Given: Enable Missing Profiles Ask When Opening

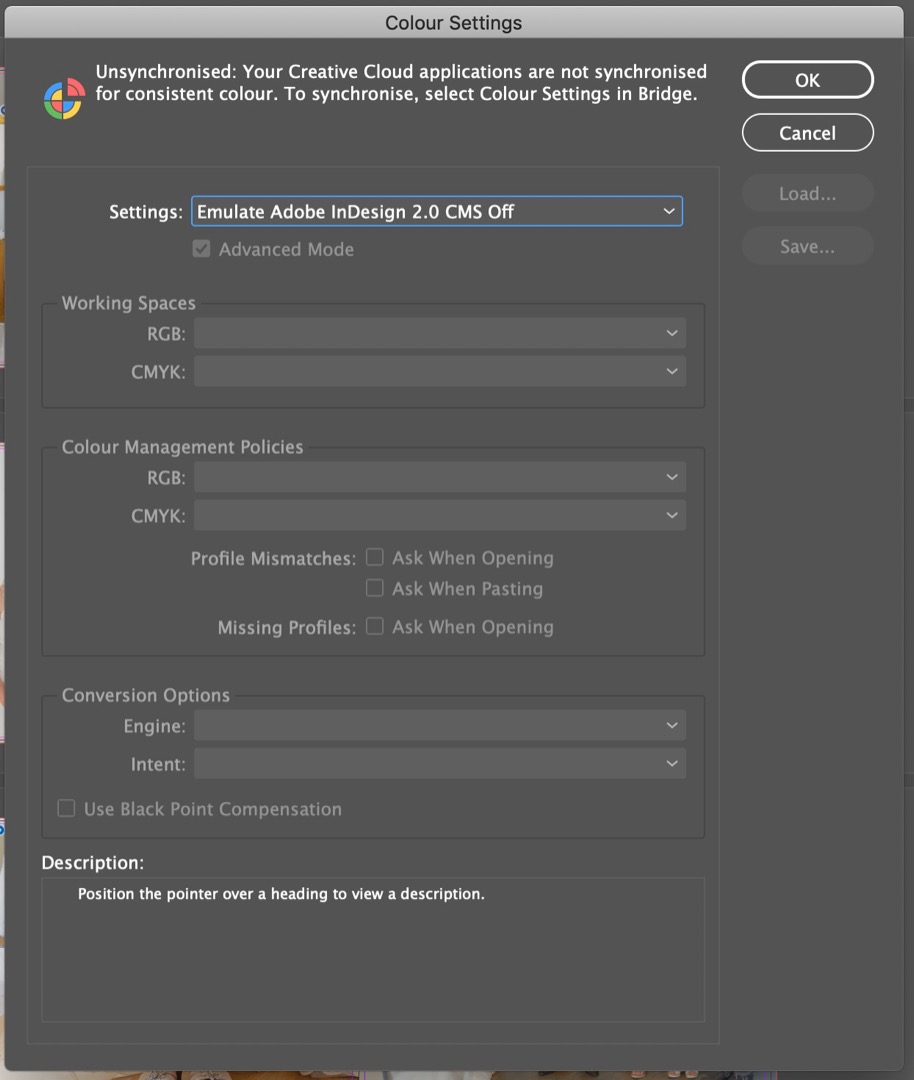Looking at the screenshot, I should (x=375, y=626).
